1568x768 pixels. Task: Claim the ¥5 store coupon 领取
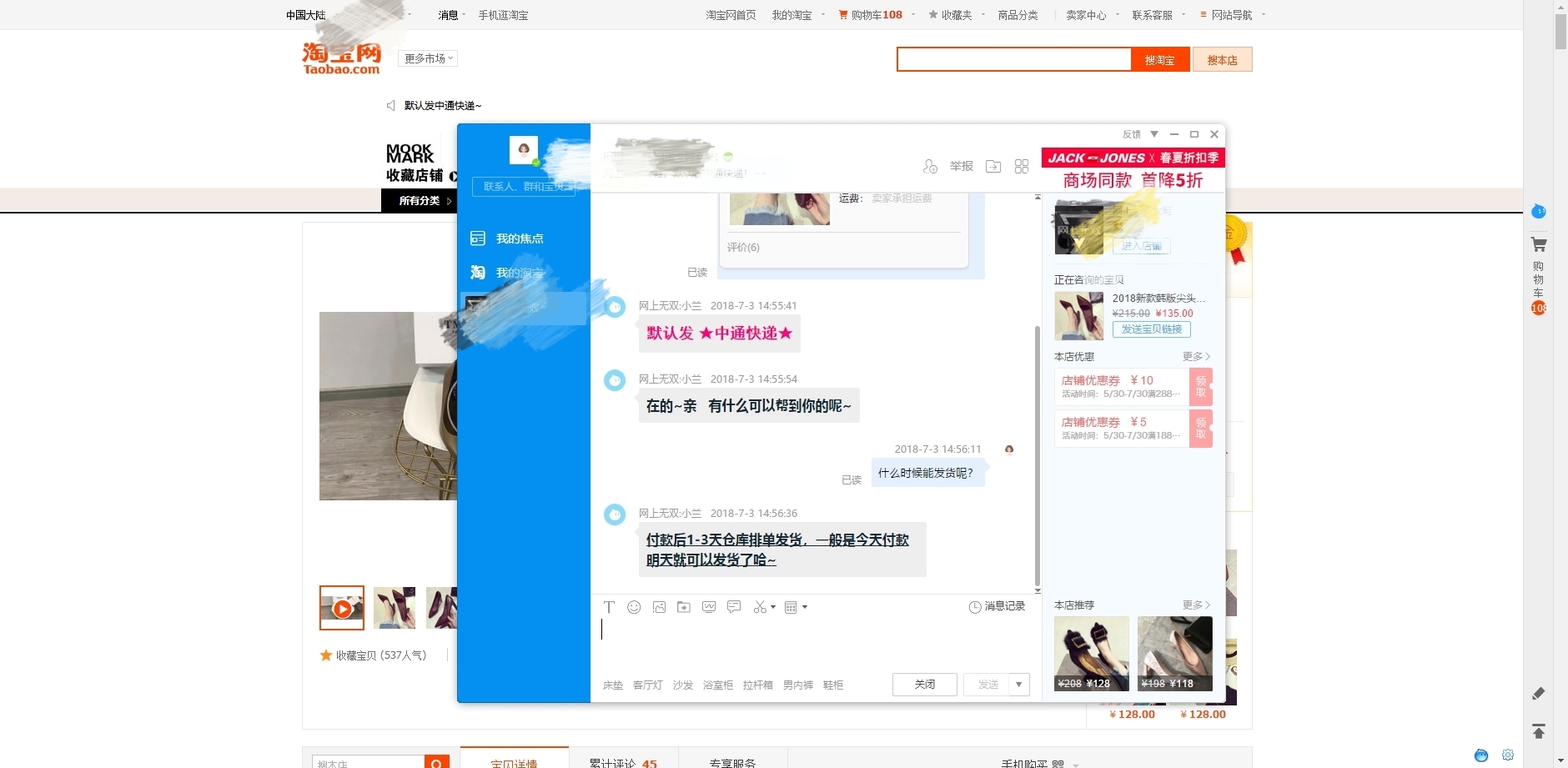click(x=1201, y=429)
